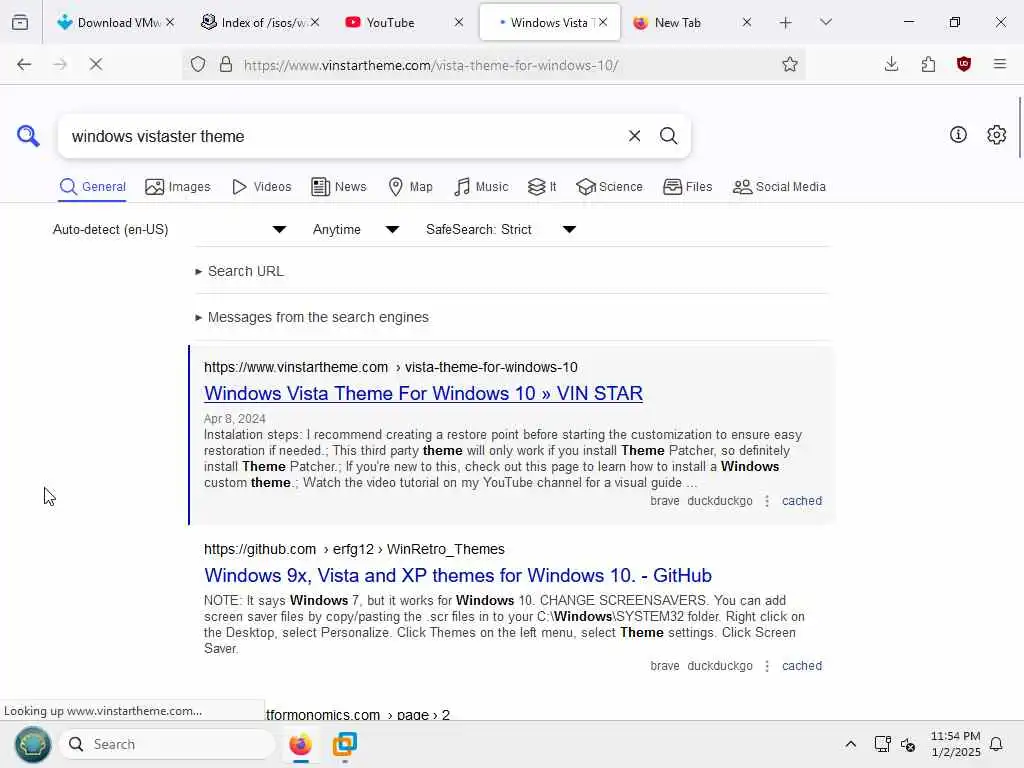Open a new browser tab
The height and width of the screenshot is (768, 1024).
(x=786, y=23)
